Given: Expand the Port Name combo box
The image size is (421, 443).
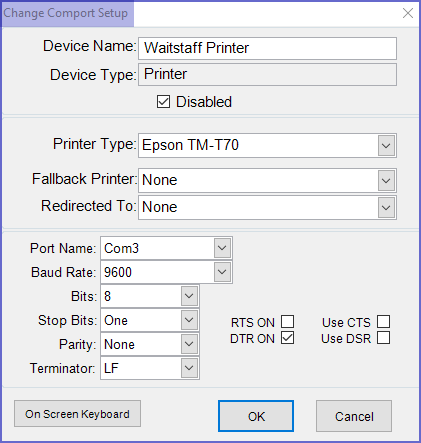Looking at the screenshot, I should tap(222, 248).
